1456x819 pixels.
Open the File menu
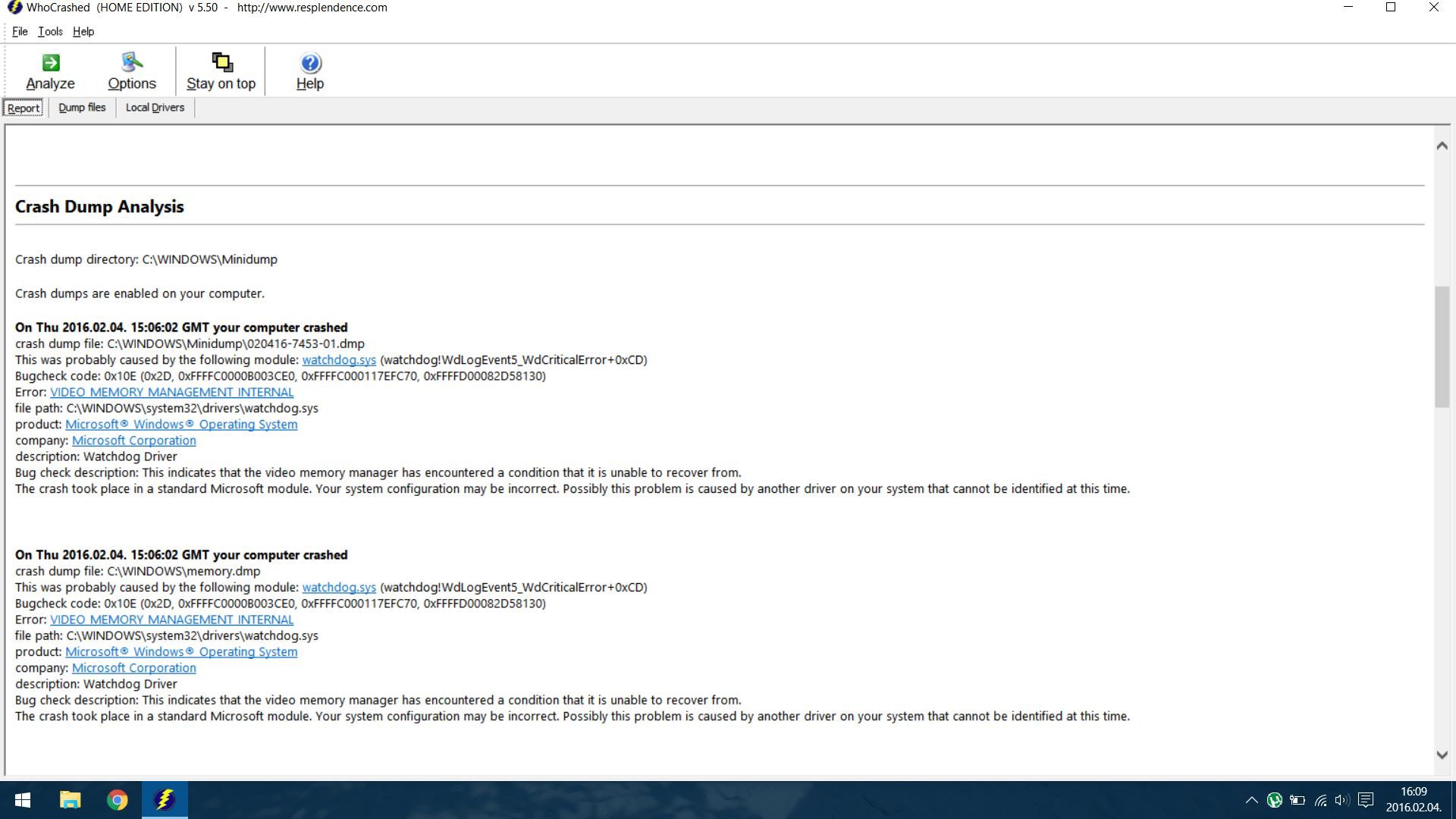20,31
